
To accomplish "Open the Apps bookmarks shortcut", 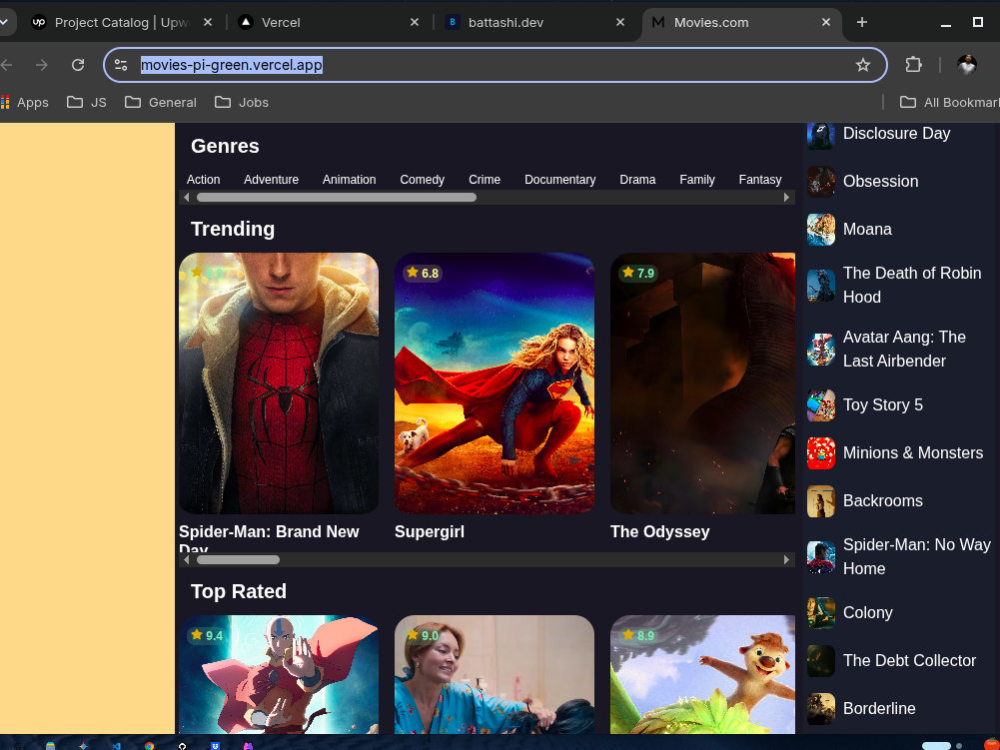I will tap(25, 102).
